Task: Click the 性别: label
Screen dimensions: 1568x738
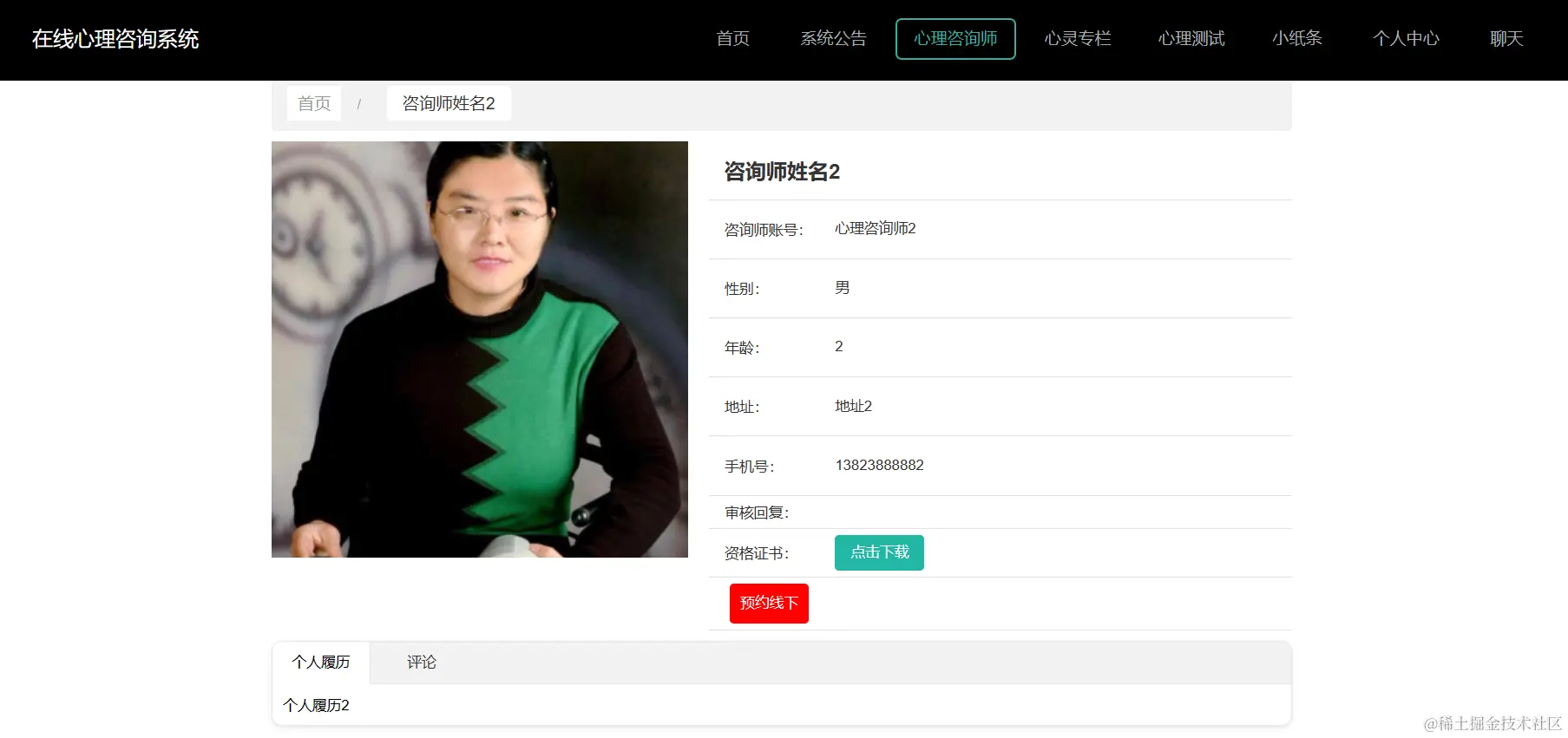Action: pos(742,289)
